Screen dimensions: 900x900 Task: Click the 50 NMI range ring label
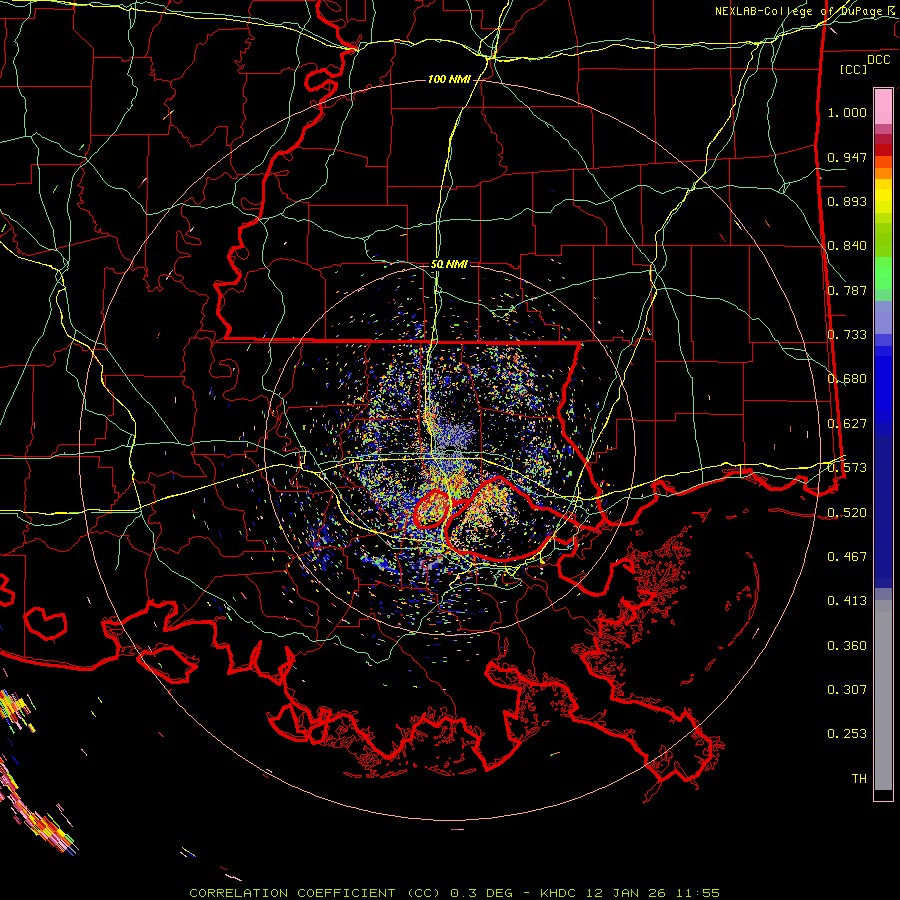[x=449, y=264]
